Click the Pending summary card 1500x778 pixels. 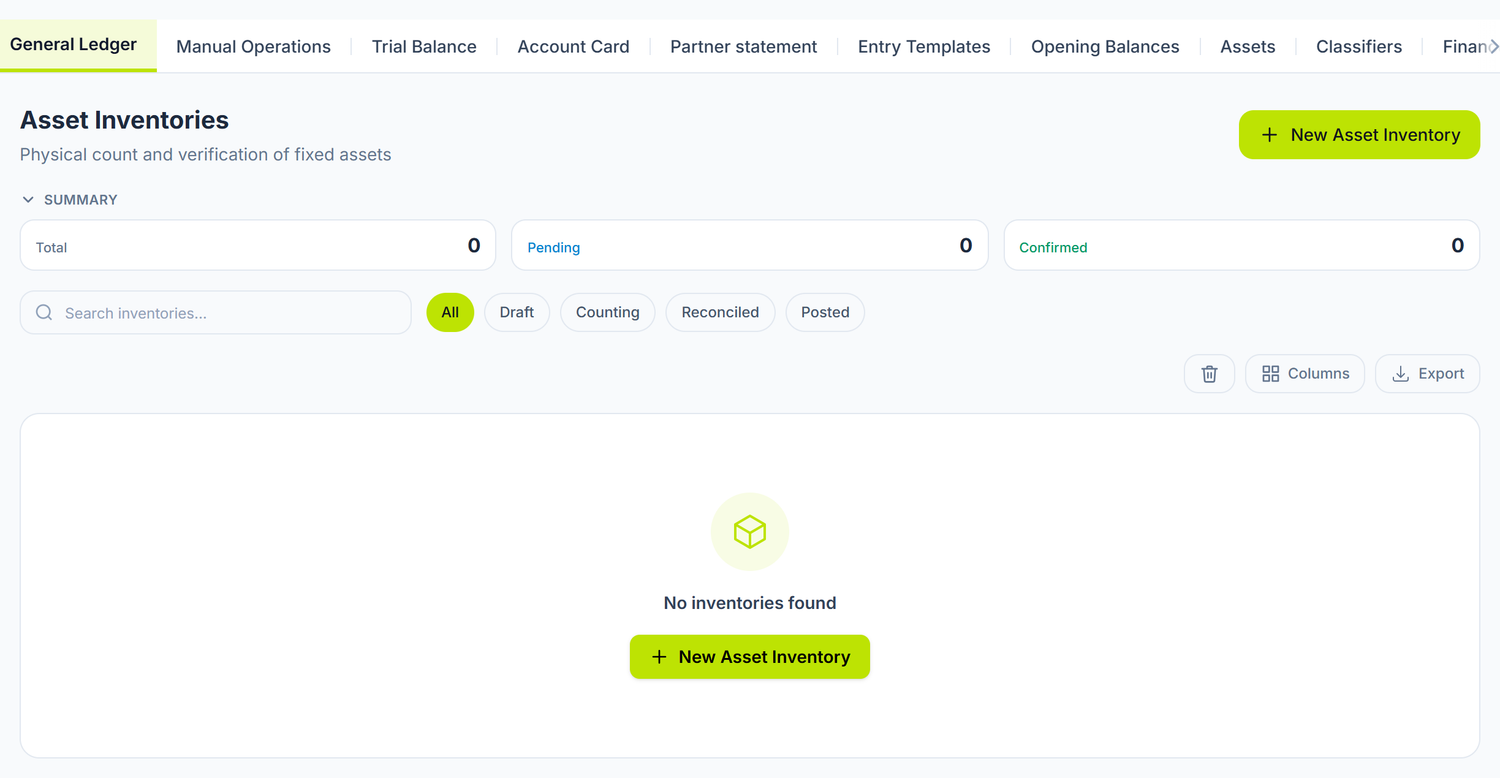click(x=750, y=246)
